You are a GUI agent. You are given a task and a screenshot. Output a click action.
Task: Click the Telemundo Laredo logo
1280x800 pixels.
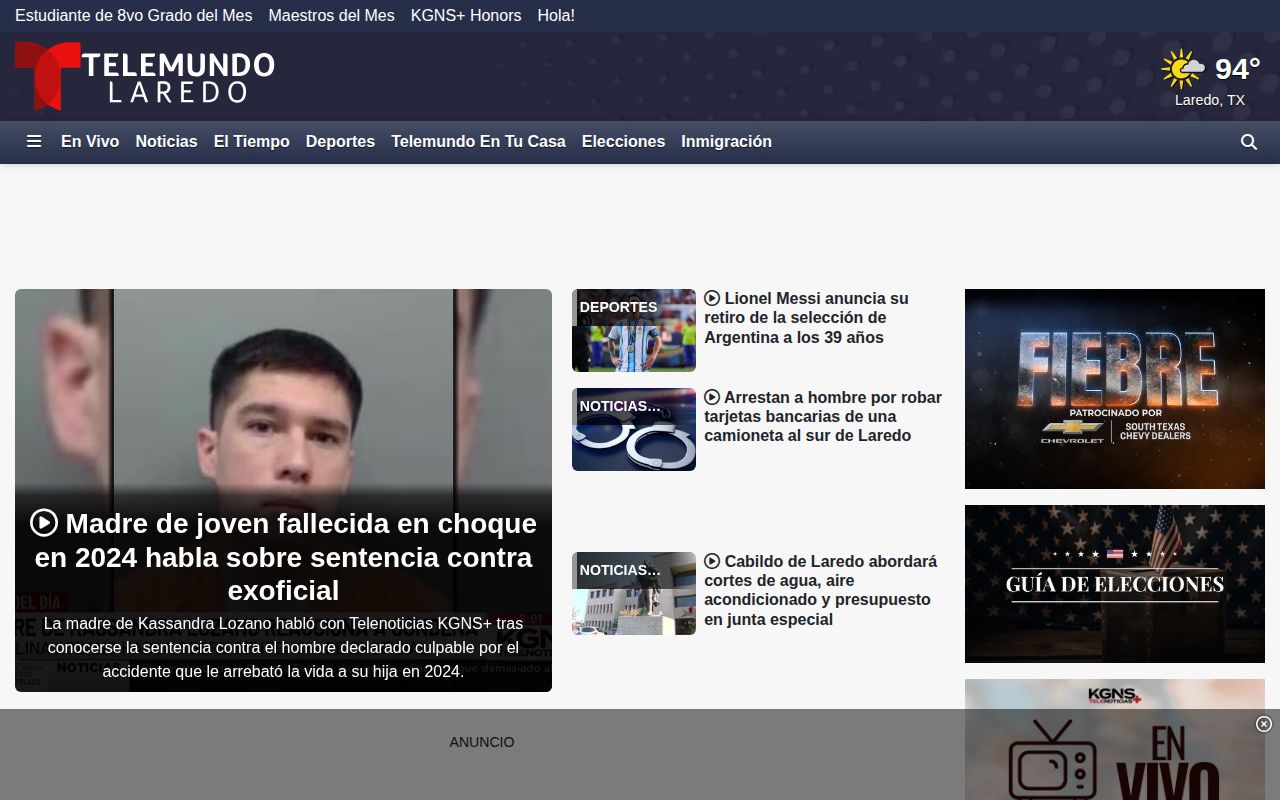click(145, 76)
